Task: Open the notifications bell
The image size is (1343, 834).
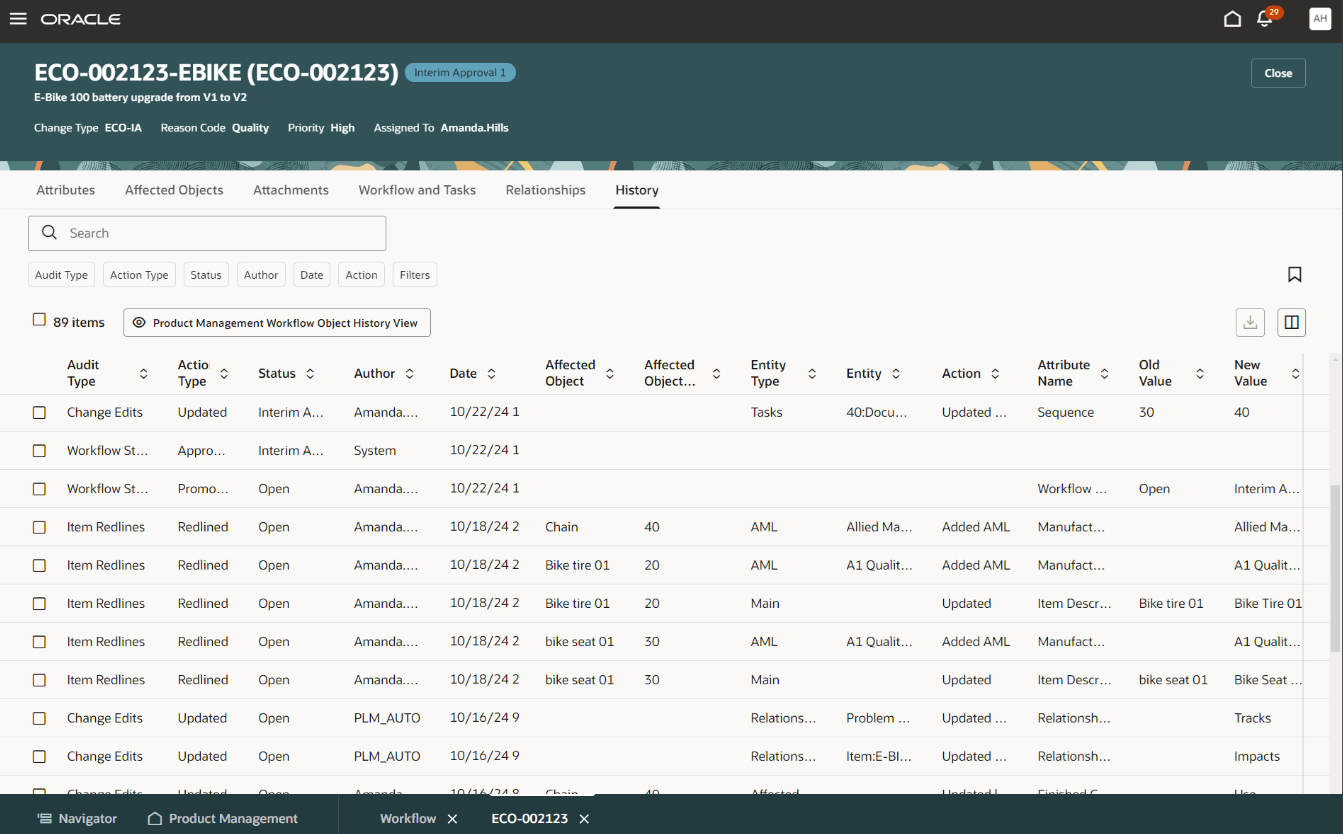Action: (1265, 19)
